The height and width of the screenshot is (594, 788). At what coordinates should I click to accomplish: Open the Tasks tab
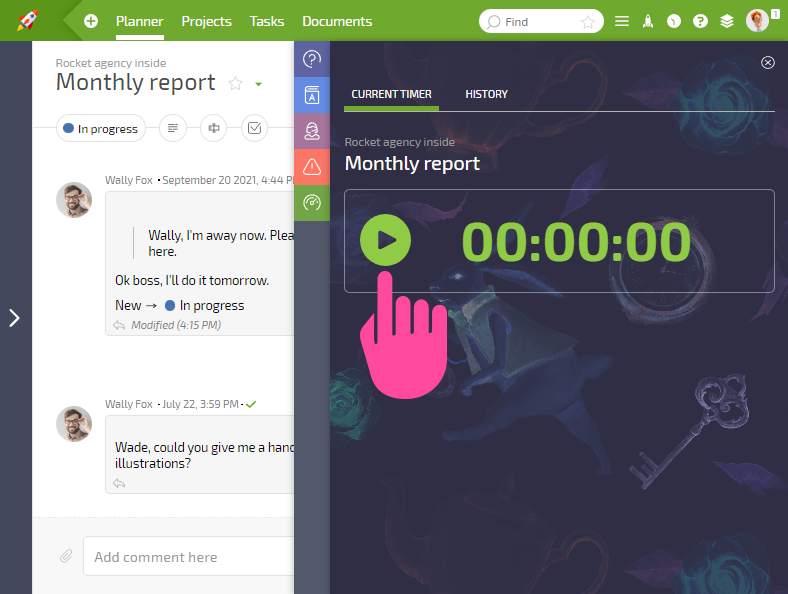coord(267,22)
